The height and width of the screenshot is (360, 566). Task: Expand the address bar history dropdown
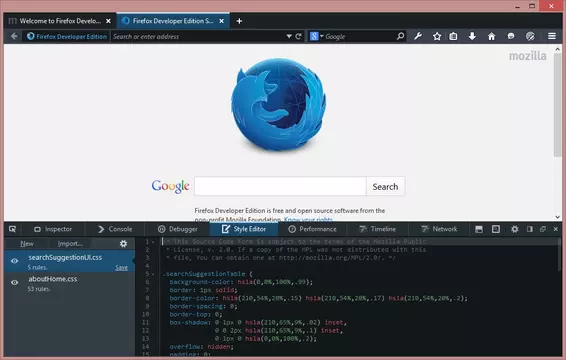pos(289,36)
